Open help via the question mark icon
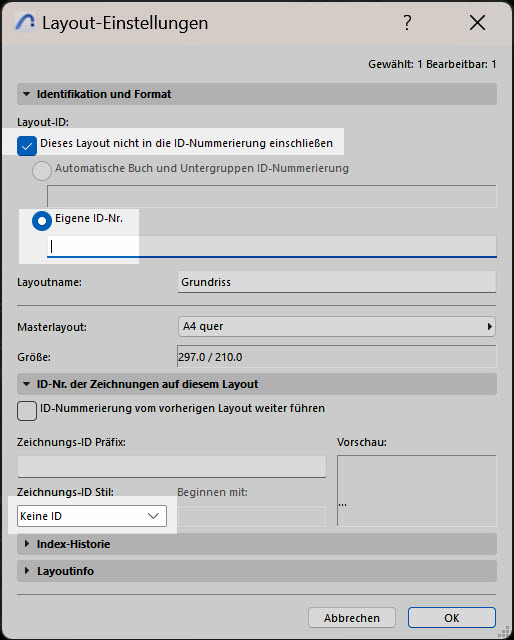This screenshot has width=514, height=640. tap(407, 23)
